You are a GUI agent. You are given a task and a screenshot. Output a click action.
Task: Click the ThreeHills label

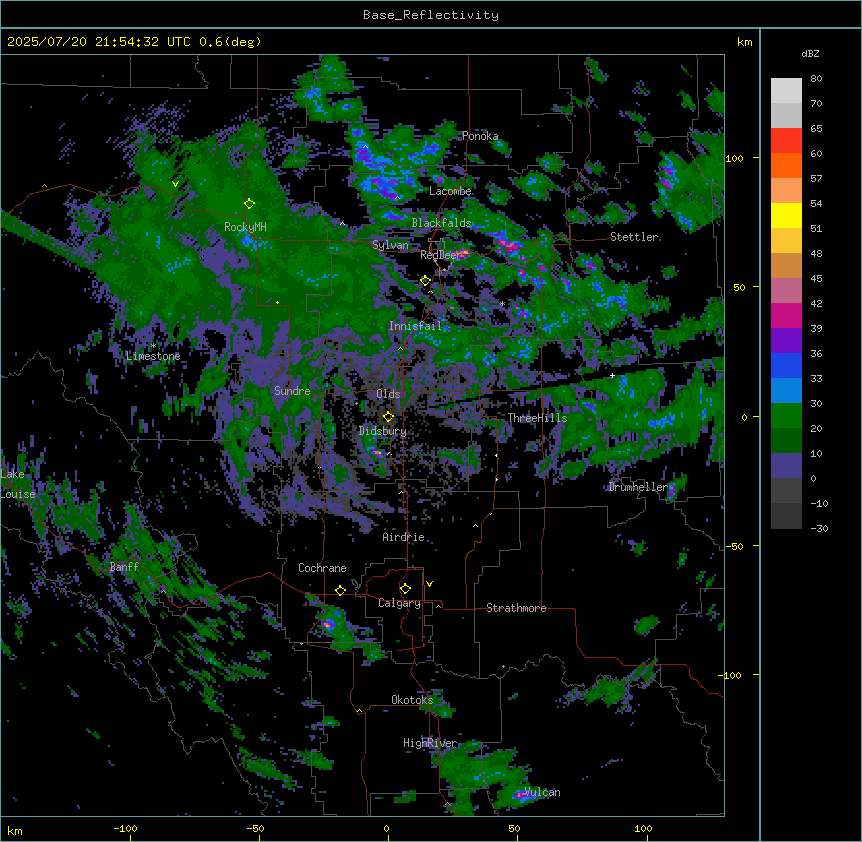[537, 418]
